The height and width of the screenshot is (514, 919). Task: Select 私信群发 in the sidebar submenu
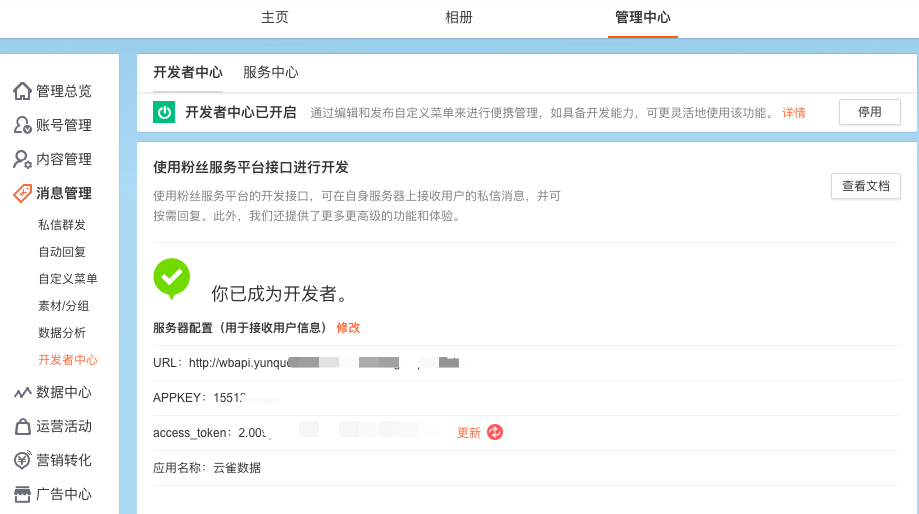[62, 225]
